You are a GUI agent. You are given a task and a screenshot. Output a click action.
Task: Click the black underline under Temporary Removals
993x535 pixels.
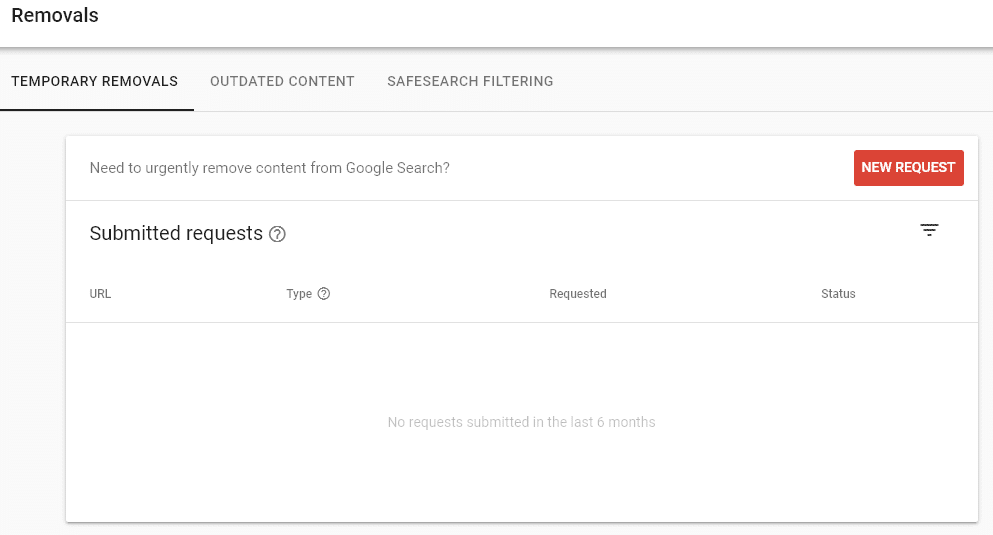[x=97, y=110]
